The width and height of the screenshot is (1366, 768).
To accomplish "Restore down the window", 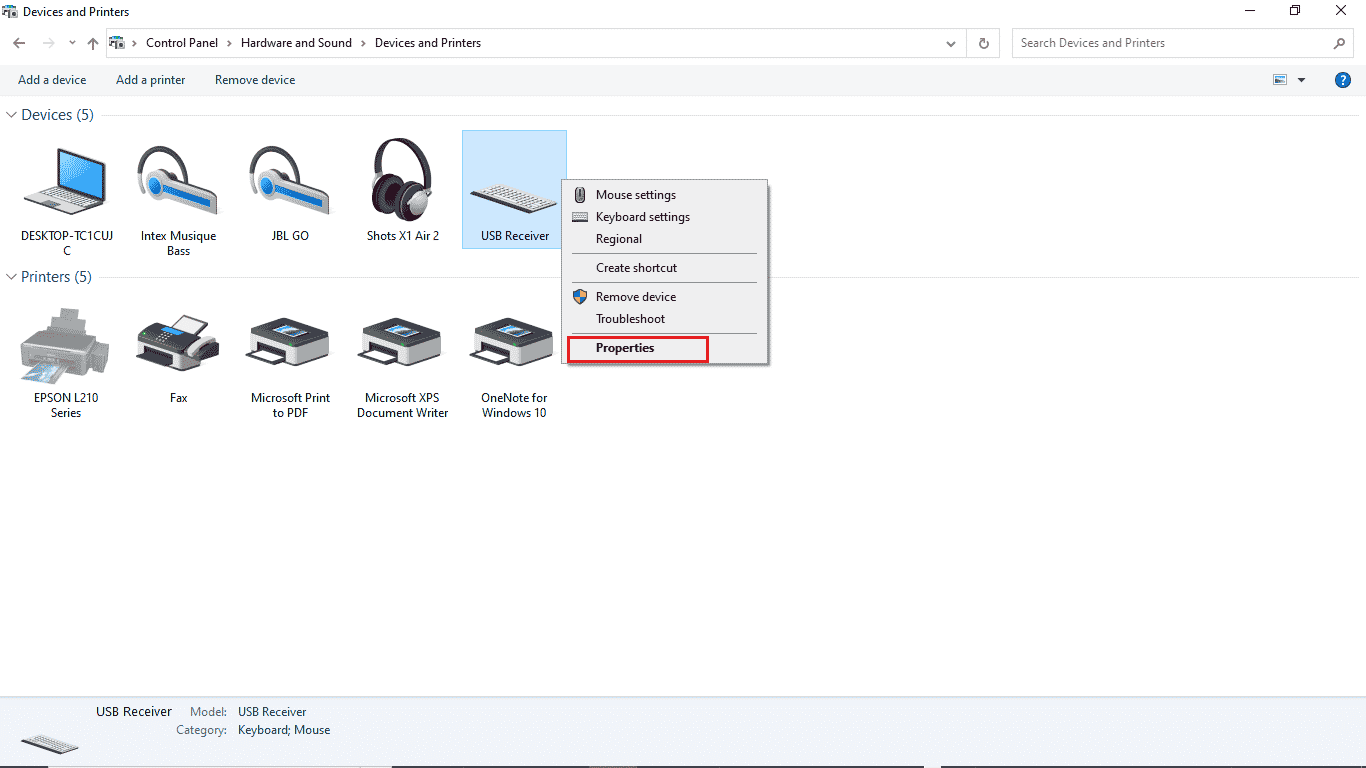I will (1295, 11).
